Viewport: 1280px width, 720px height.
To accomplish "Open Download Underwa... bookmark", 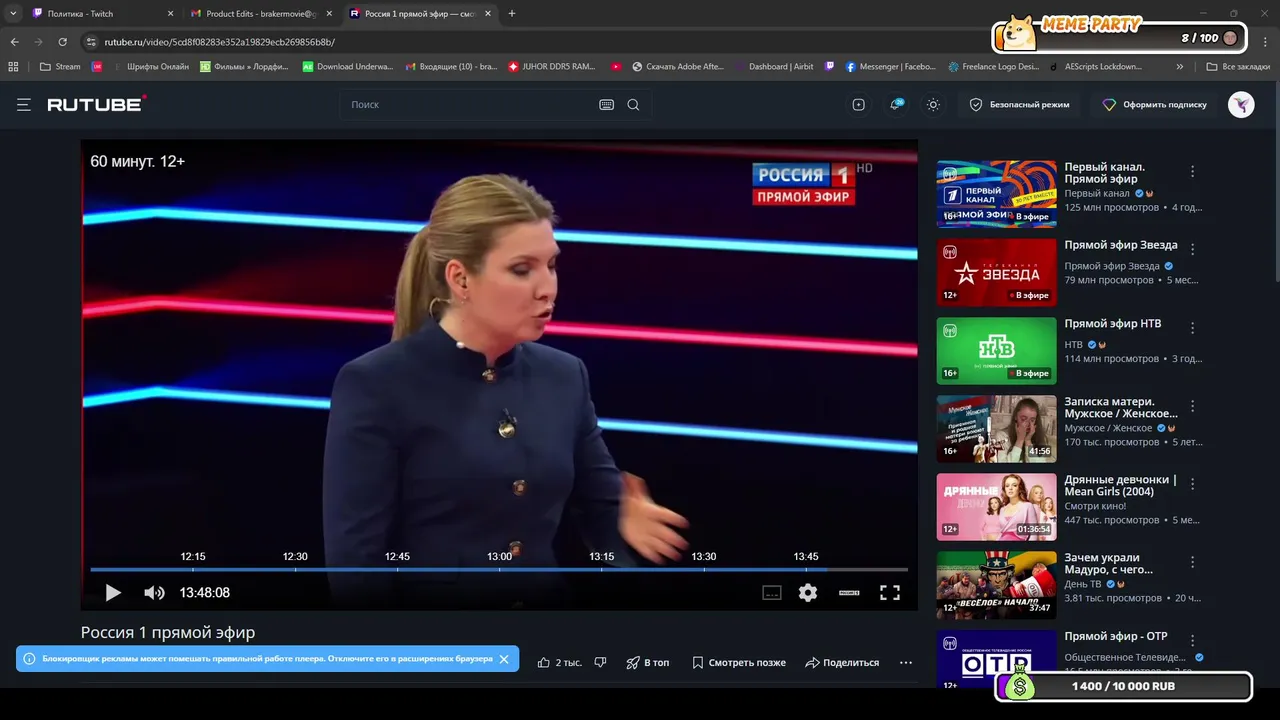I will (x=349, y=67).
